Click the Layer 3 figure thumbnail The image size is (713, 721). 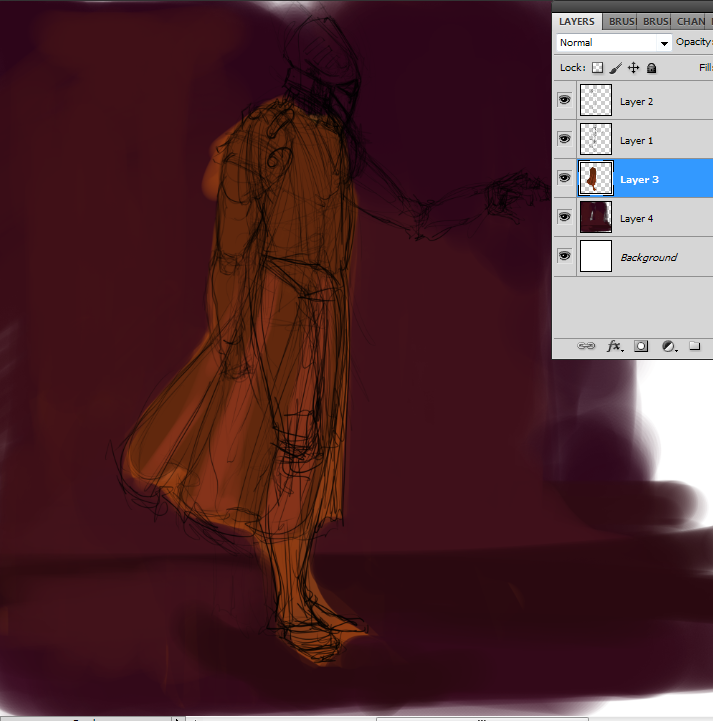pyautogui.click(x=596, y=178)
